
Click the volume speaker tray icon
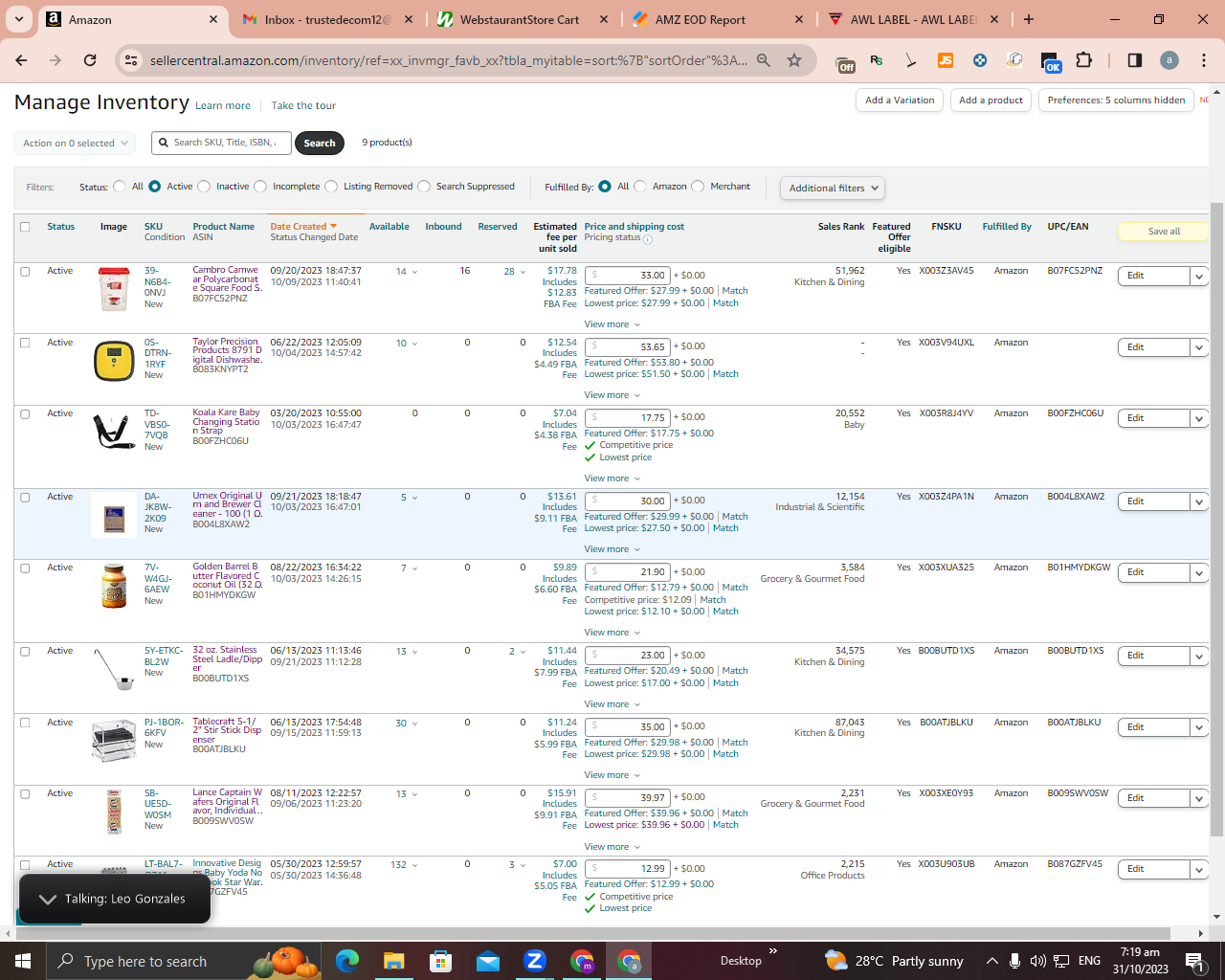pyautogui.click(x=1037, y=961)
